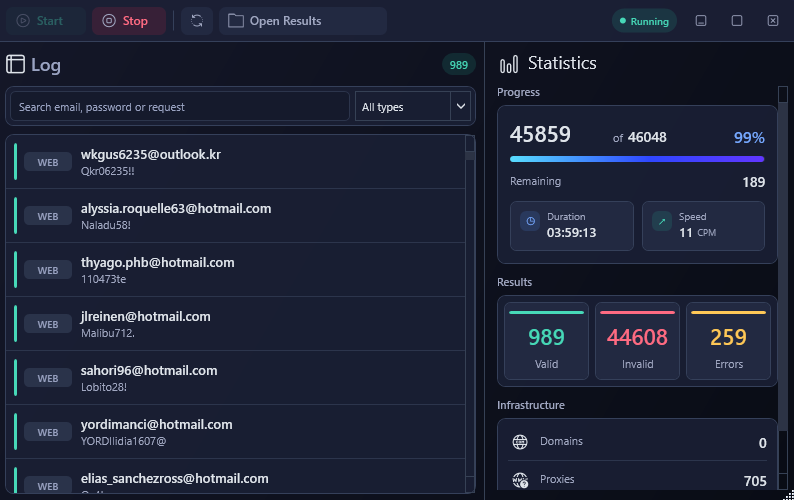794x500 pixels.
Task: Click the duration value 03:59:13
Action: coord(571,233)
